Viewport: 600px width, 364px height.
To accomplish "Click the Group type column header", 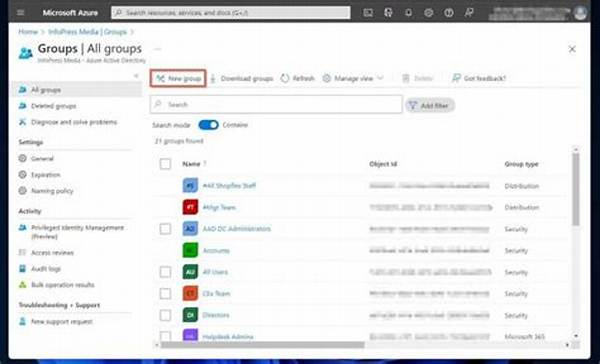I will [521, 164].
